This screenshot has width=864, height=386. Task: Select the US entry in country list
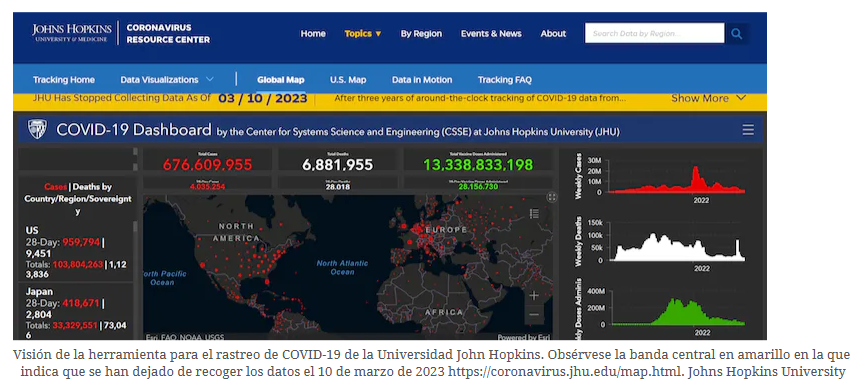(x=77, y=252)
